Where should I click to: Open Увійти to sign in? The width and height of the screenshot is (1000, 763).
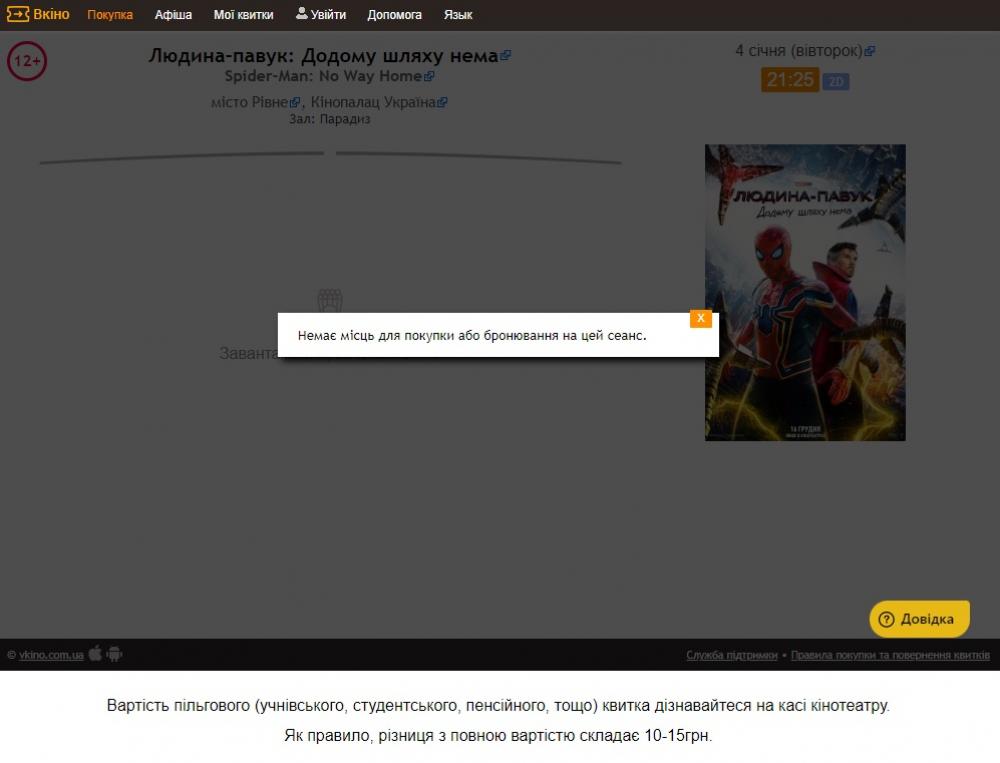coord(321,15)
